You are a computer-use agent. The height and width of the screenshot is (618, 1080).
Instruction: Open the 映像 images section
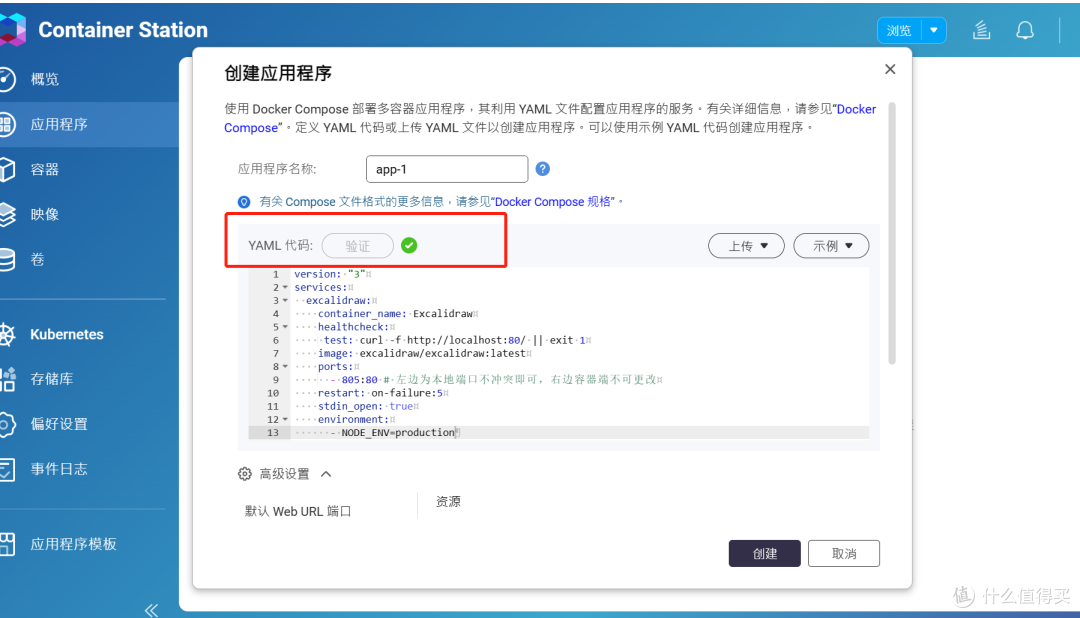click(45, 214)
